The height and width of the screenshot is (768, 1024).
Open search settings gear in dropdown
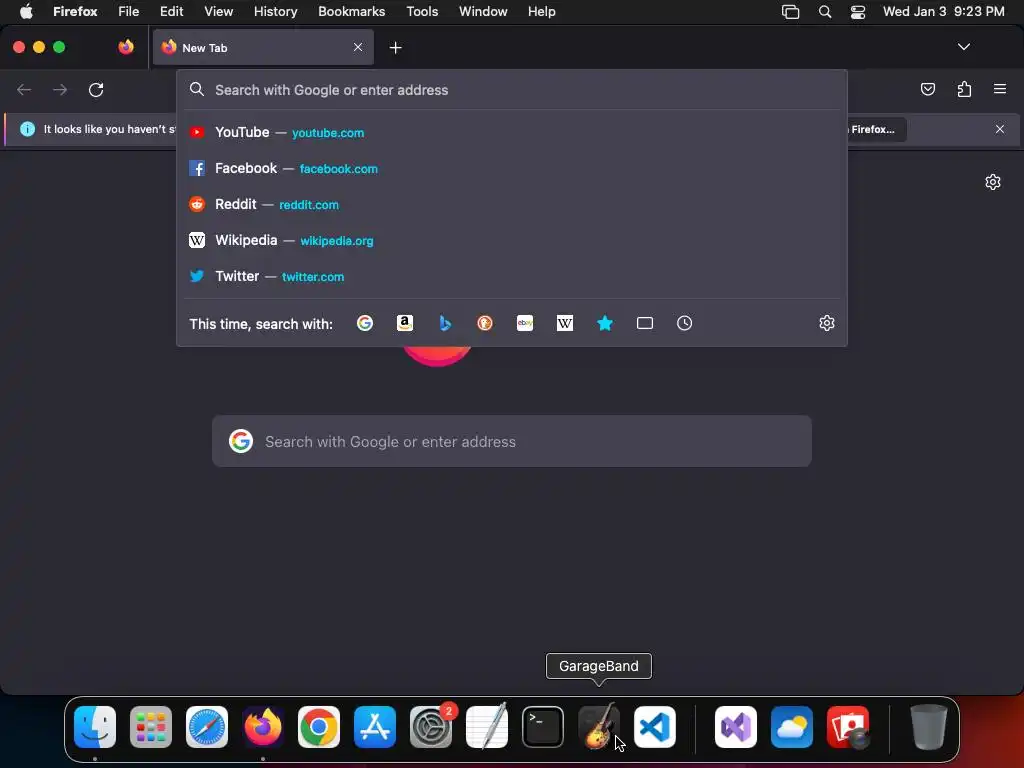pos(827,323)
